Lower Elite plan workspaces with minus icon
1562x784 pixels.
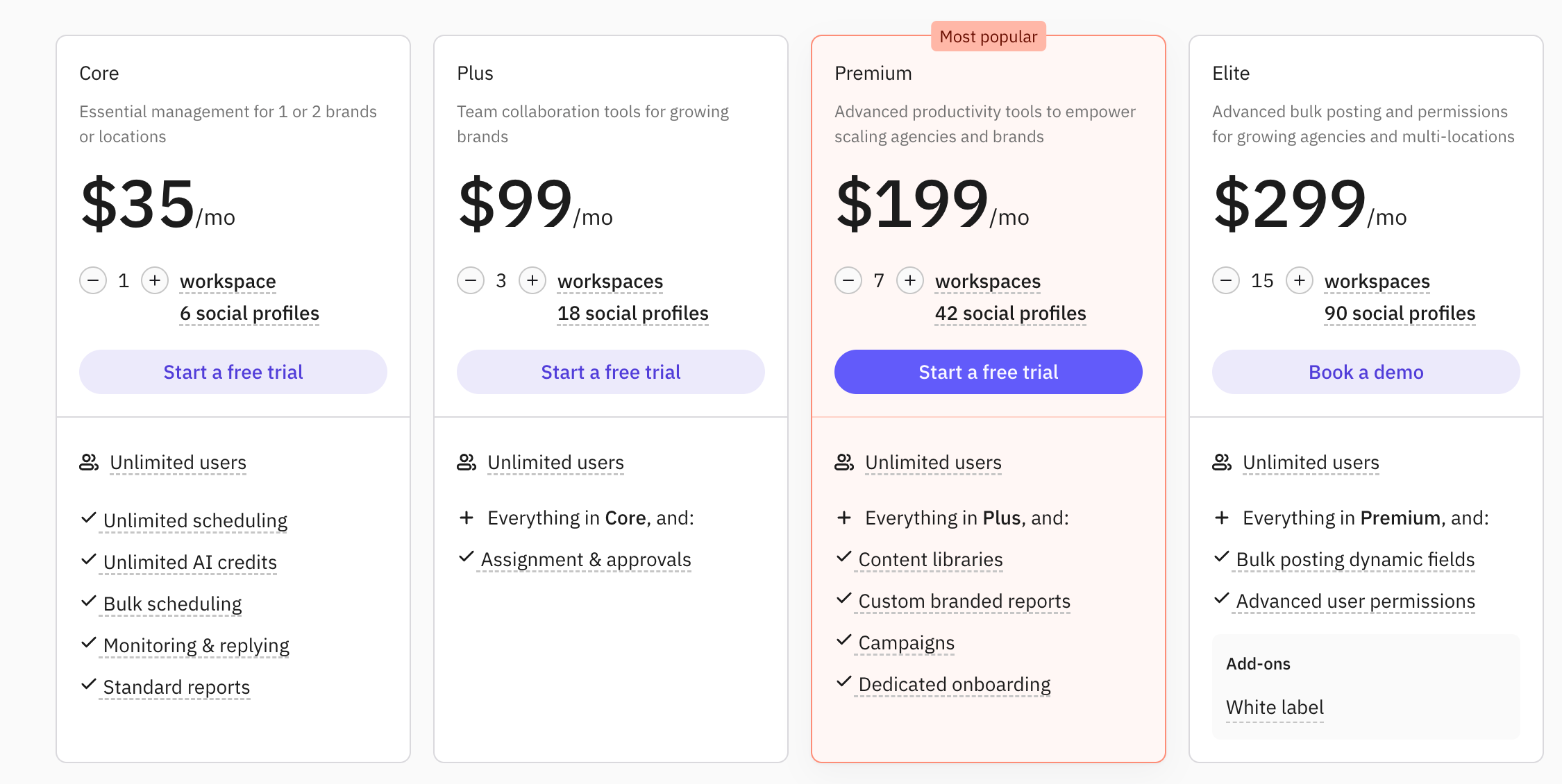coord(1226,281)
